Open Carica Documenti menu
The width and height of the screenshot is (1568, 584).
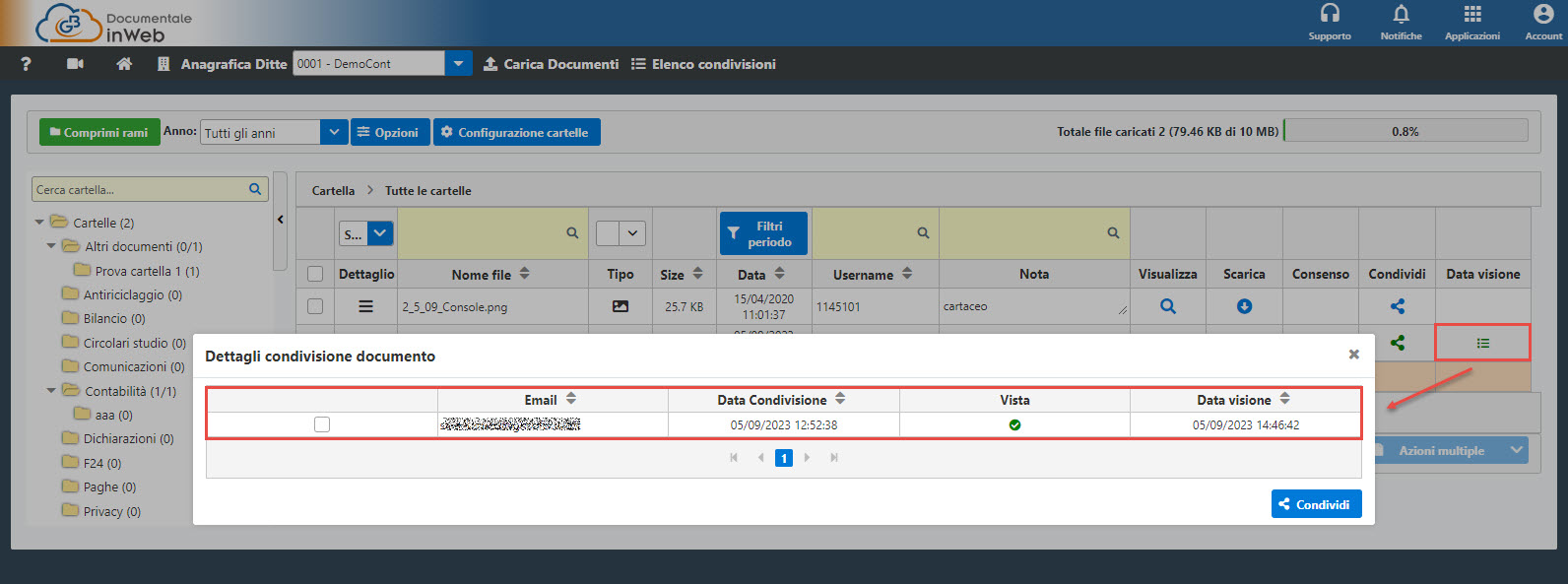click(551, 64)
